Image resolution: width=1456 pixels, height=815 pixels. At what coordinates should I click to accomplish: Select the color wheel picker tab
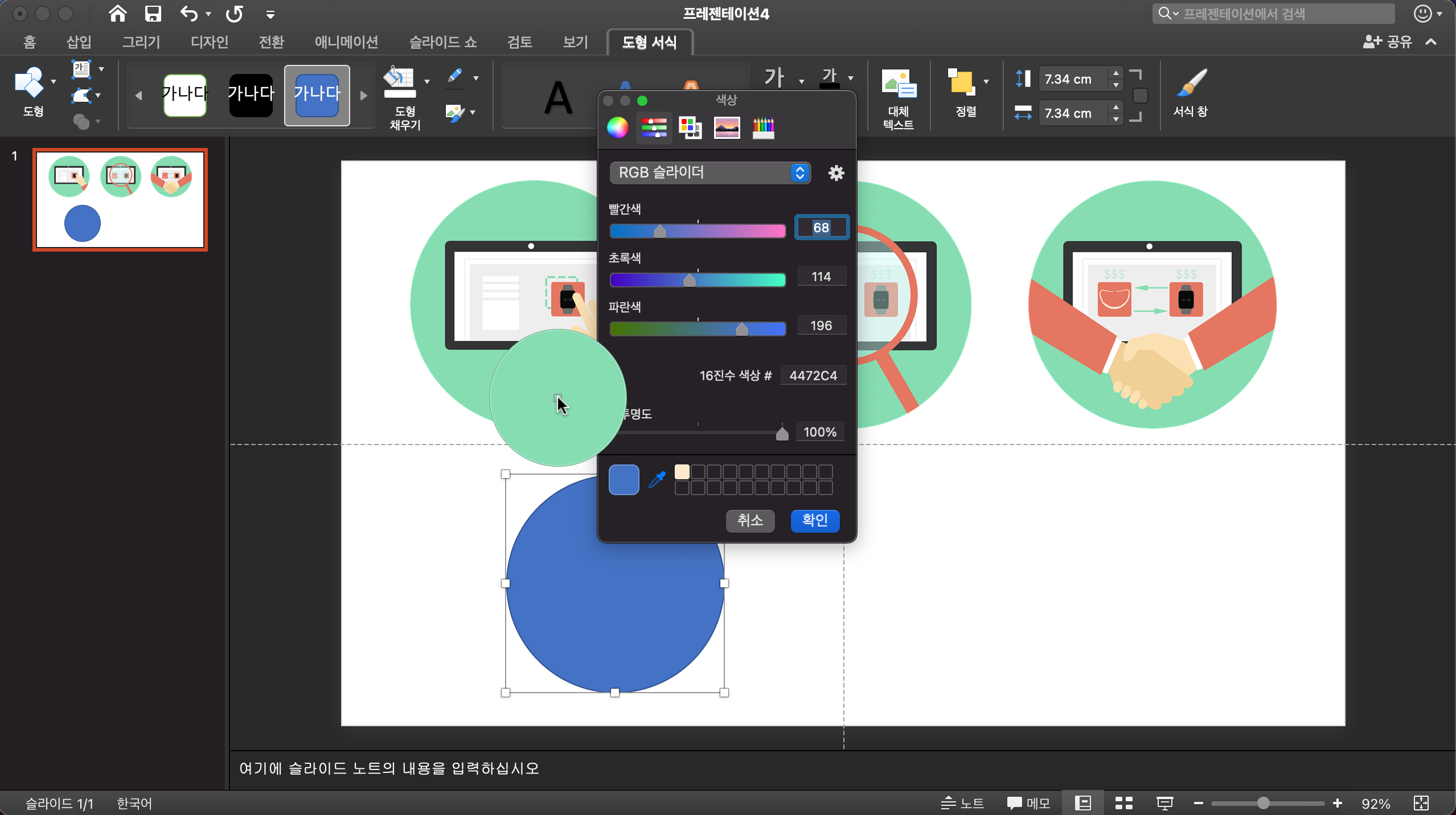coord(617,127)
